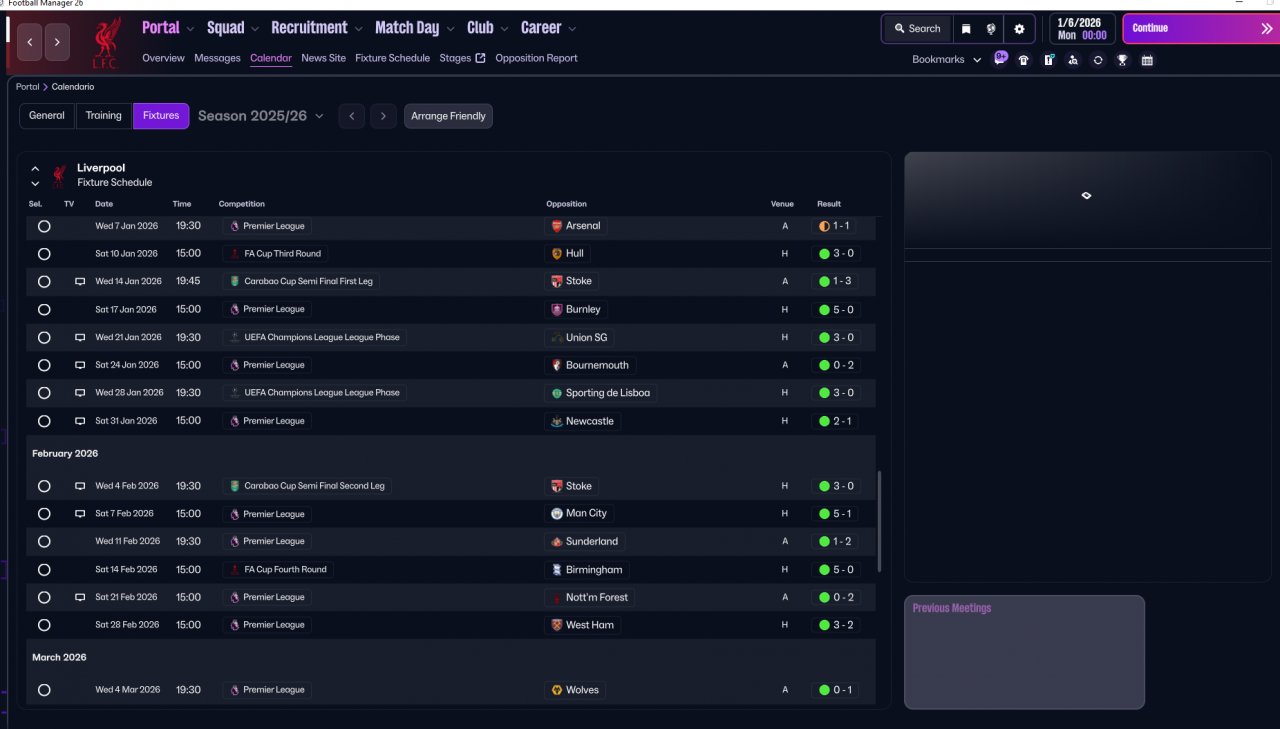Open the exclamation report icon in the bookmarks bar
This screenshot has width=1280, height=729.
(1048, 60)
